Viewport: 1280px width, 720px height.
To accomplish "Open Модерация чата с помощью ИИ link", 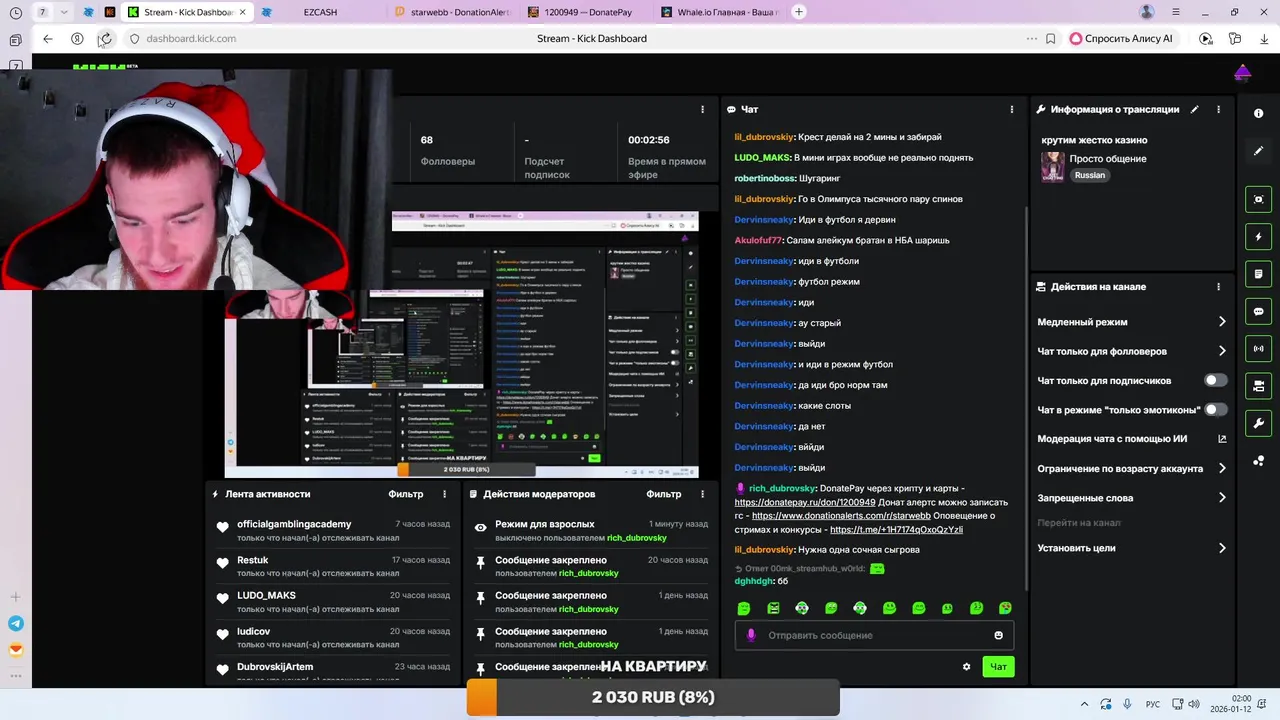I will tap(1131, 439).
